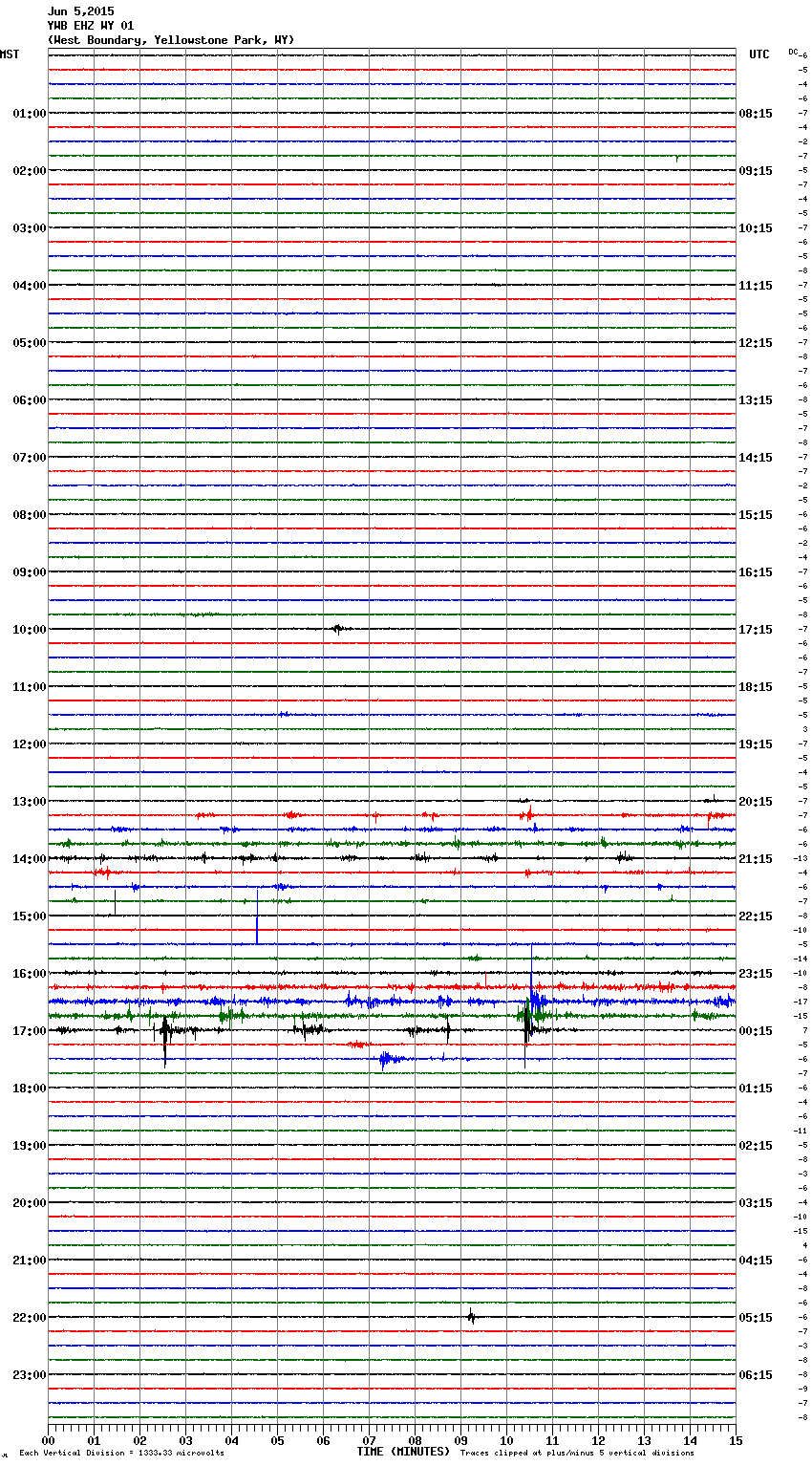Viewport: 812px width, 1466px height.
Task: Select the 20:00 MST time label
Action: pyautogui.click(x=29, y=1203)
